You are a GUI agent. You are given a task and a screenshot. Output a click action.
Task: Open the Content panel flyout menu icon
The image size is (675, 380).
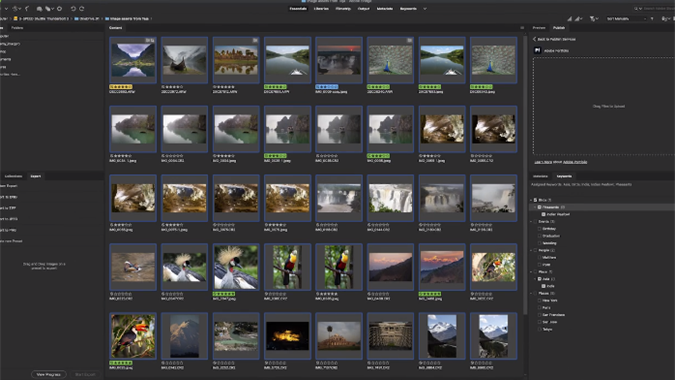click(522, 28)
